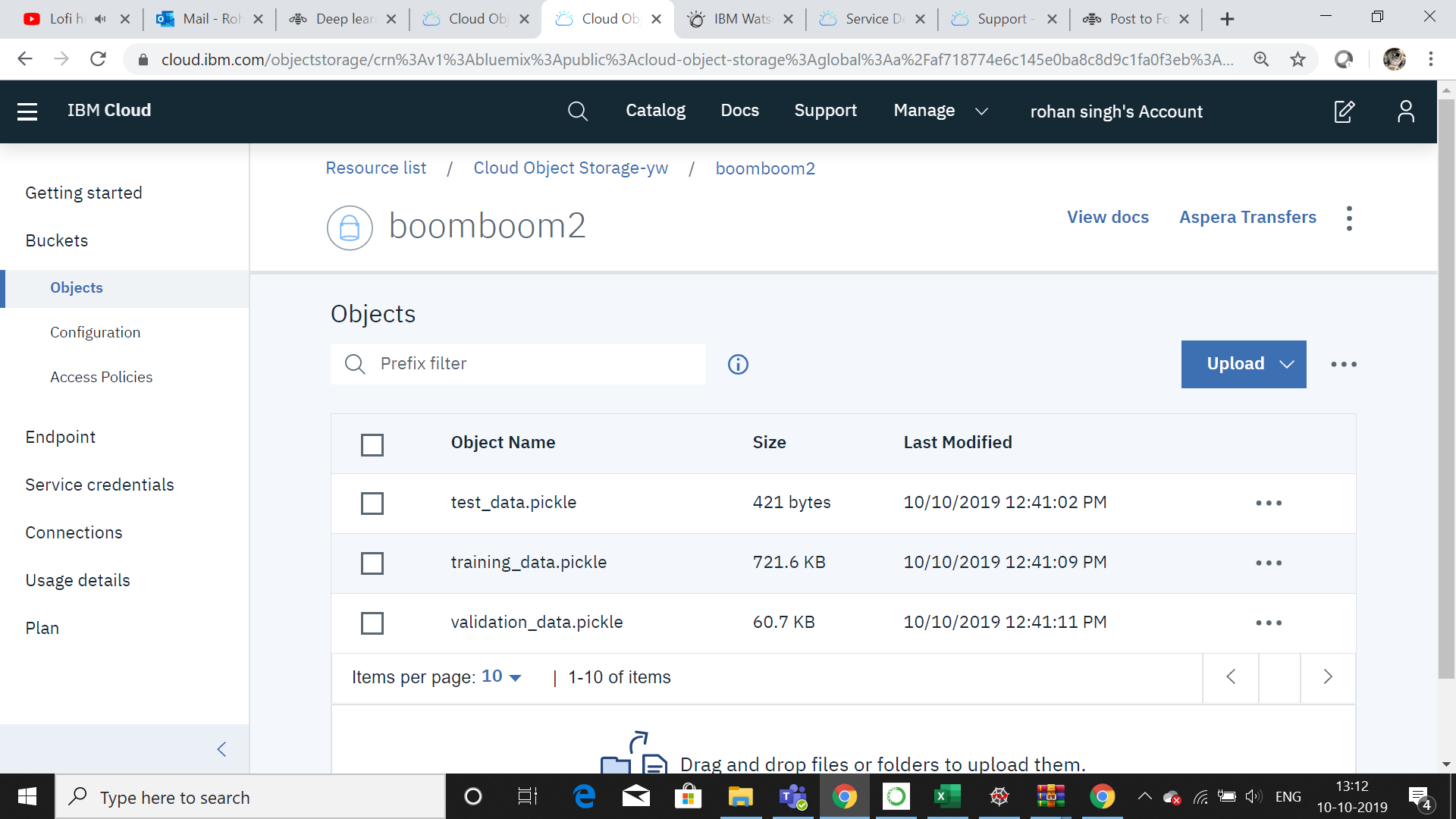Viewport: 1456px width, 819px height.
Task: Open File Explorer from the taskbar
Action: [x=740, y=797]
